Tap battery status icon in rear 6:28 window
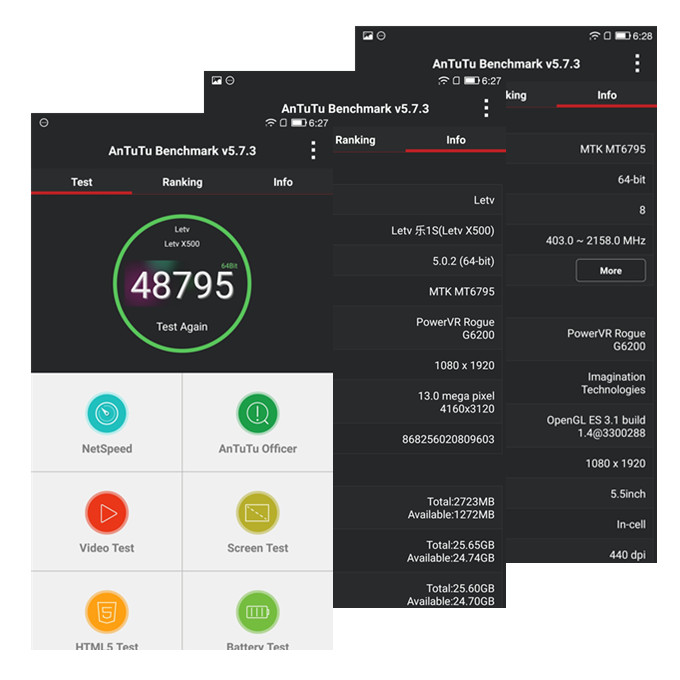The height and width of the screenshot is (680, 680). [x=623, y=36]
